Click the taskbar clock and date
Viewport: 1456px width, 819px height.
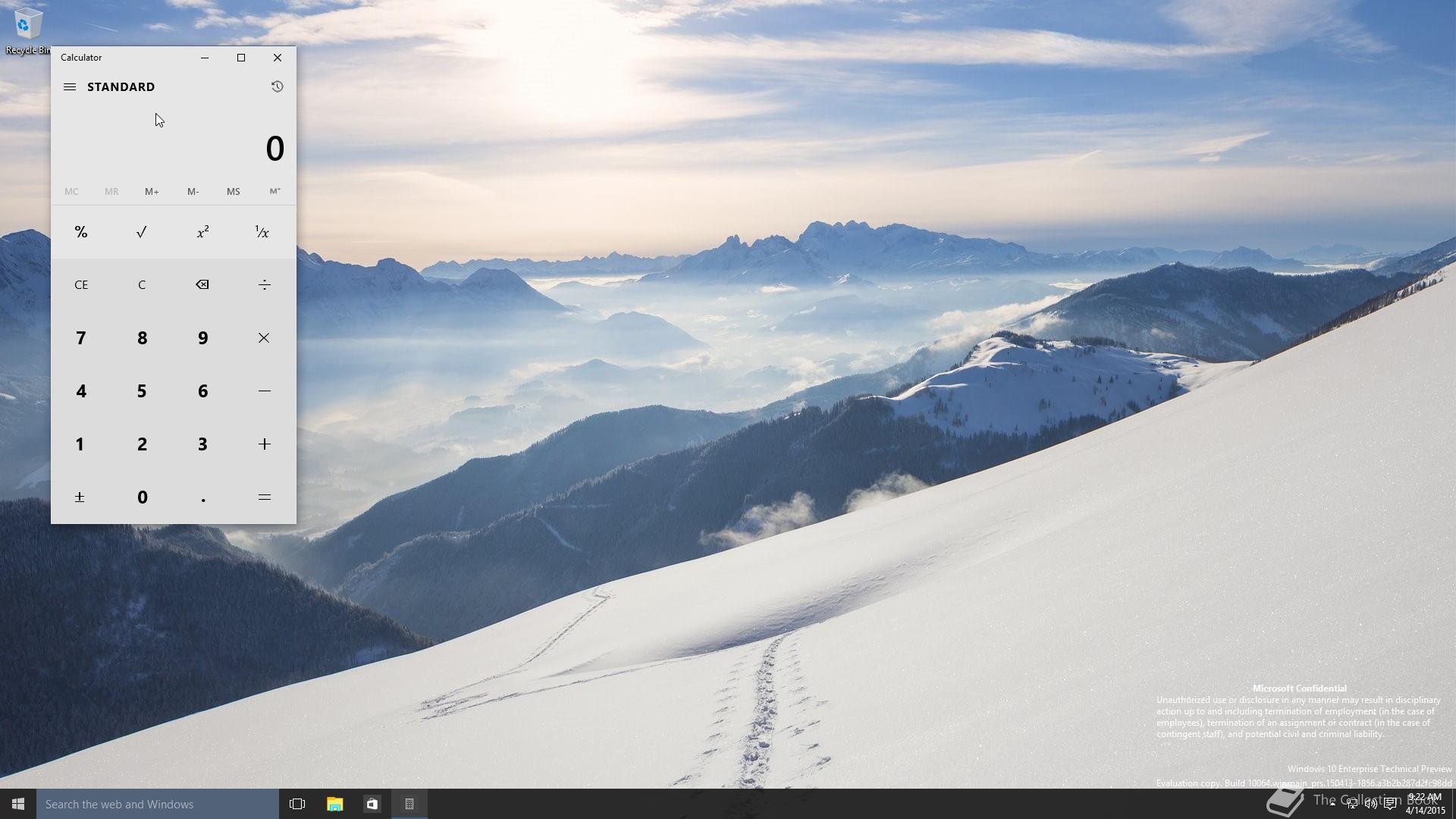[x=1425, y=804]
